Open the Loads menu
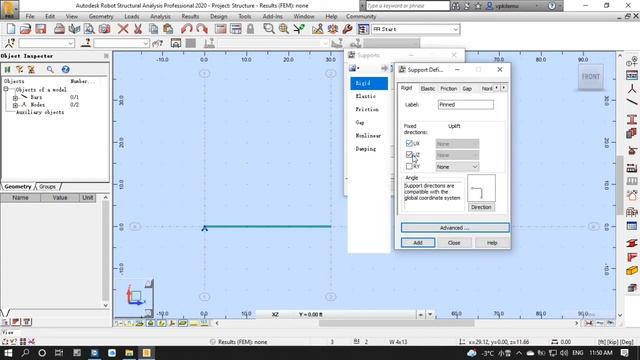Image resolution: width=640 pixels, height=360 pixels. point(131,16)
